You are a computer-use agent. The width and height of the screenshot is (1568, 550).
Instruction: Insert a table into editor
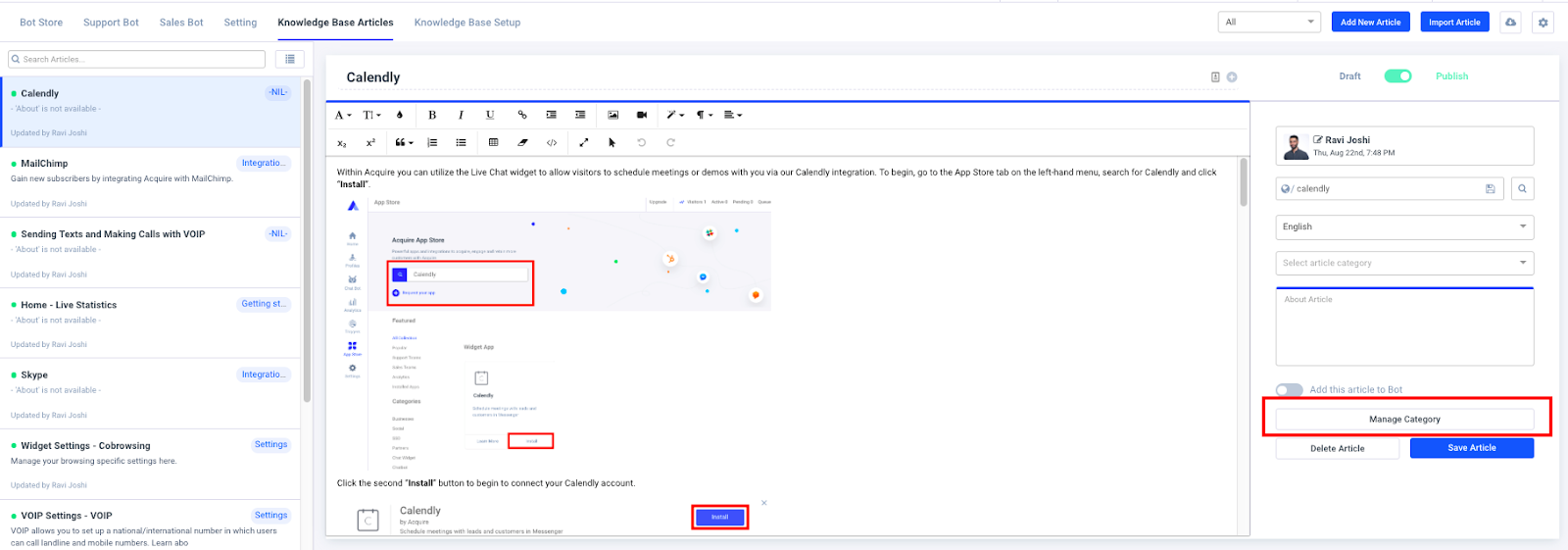pos(493,143)
